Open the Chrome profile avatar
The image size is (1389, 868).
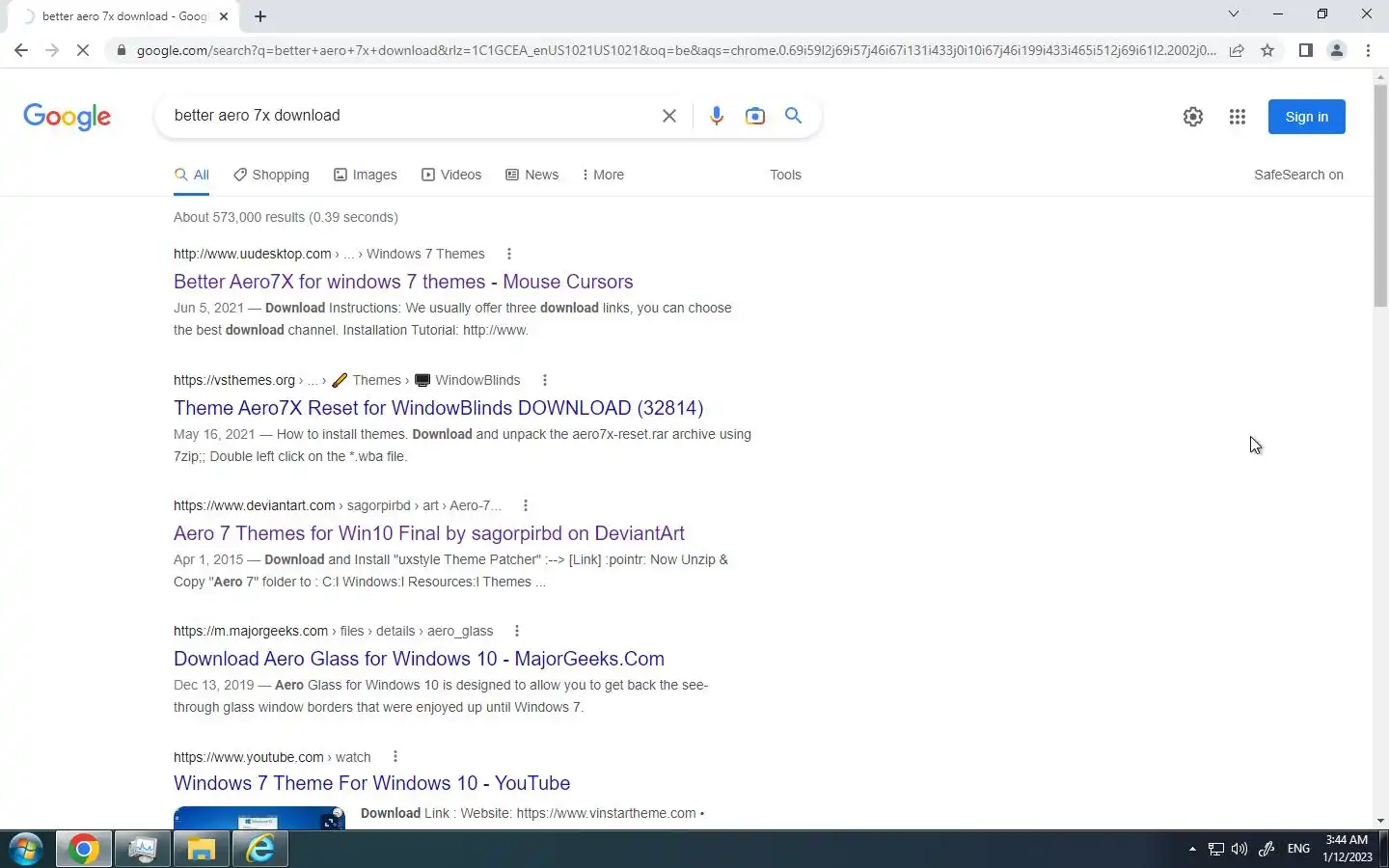1337,50
